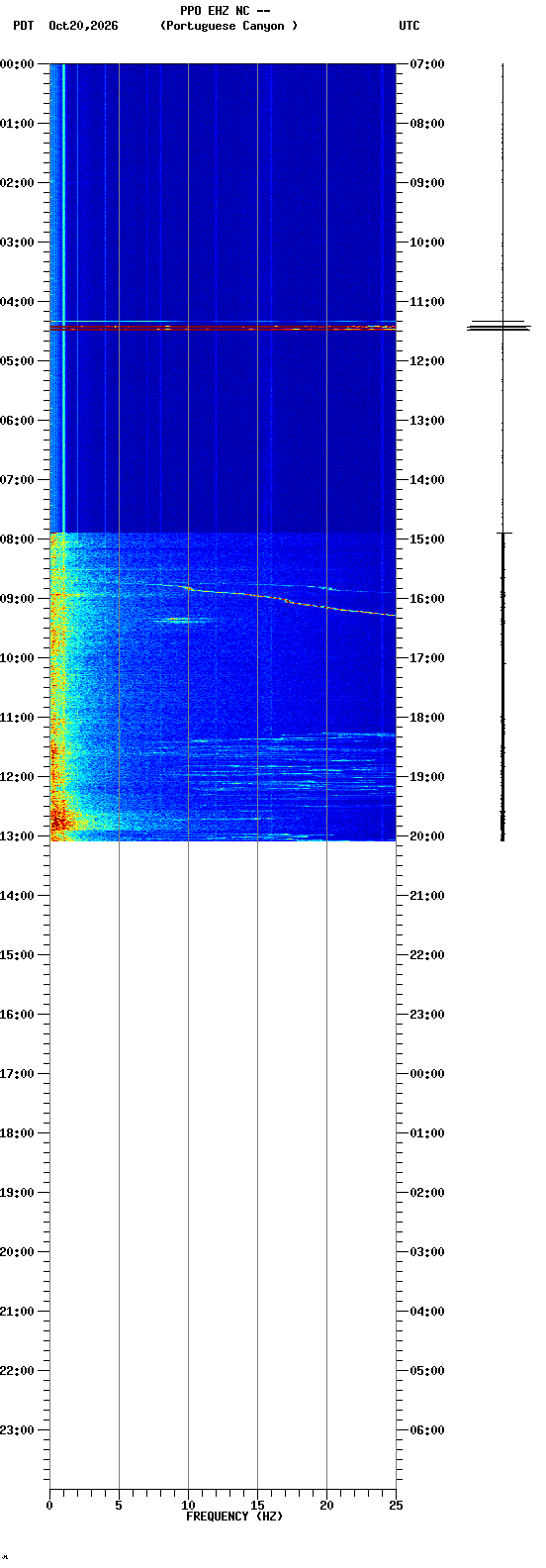Image resolution: width=546 pixels, height=1568 pixels.
Task: Click the '10:00' UTC time label
Action: click(x=427, y=243)
